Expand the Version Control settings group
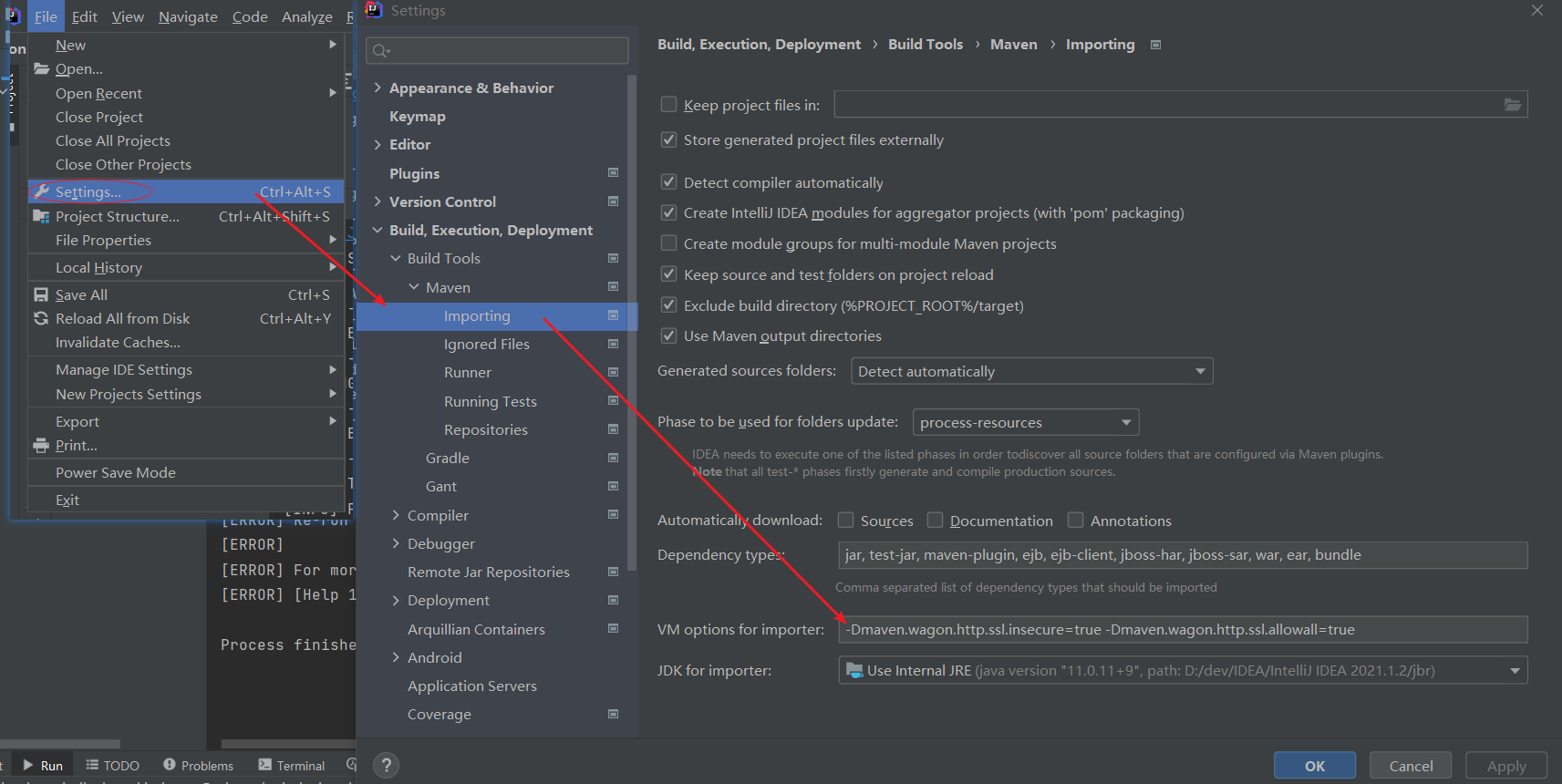Viewport: 1562px width, 784px height. (378, 201)
